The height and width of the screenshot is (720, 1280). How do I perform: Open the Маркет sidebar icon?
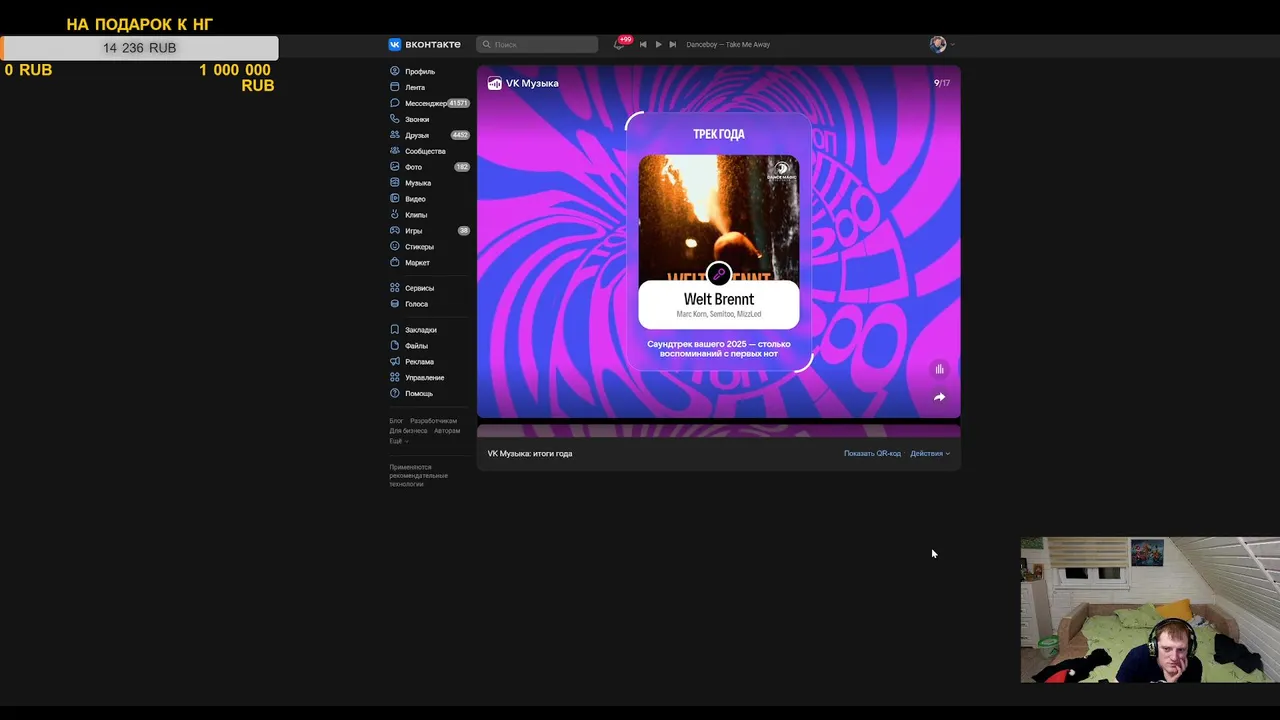click(x=395, y=263)
